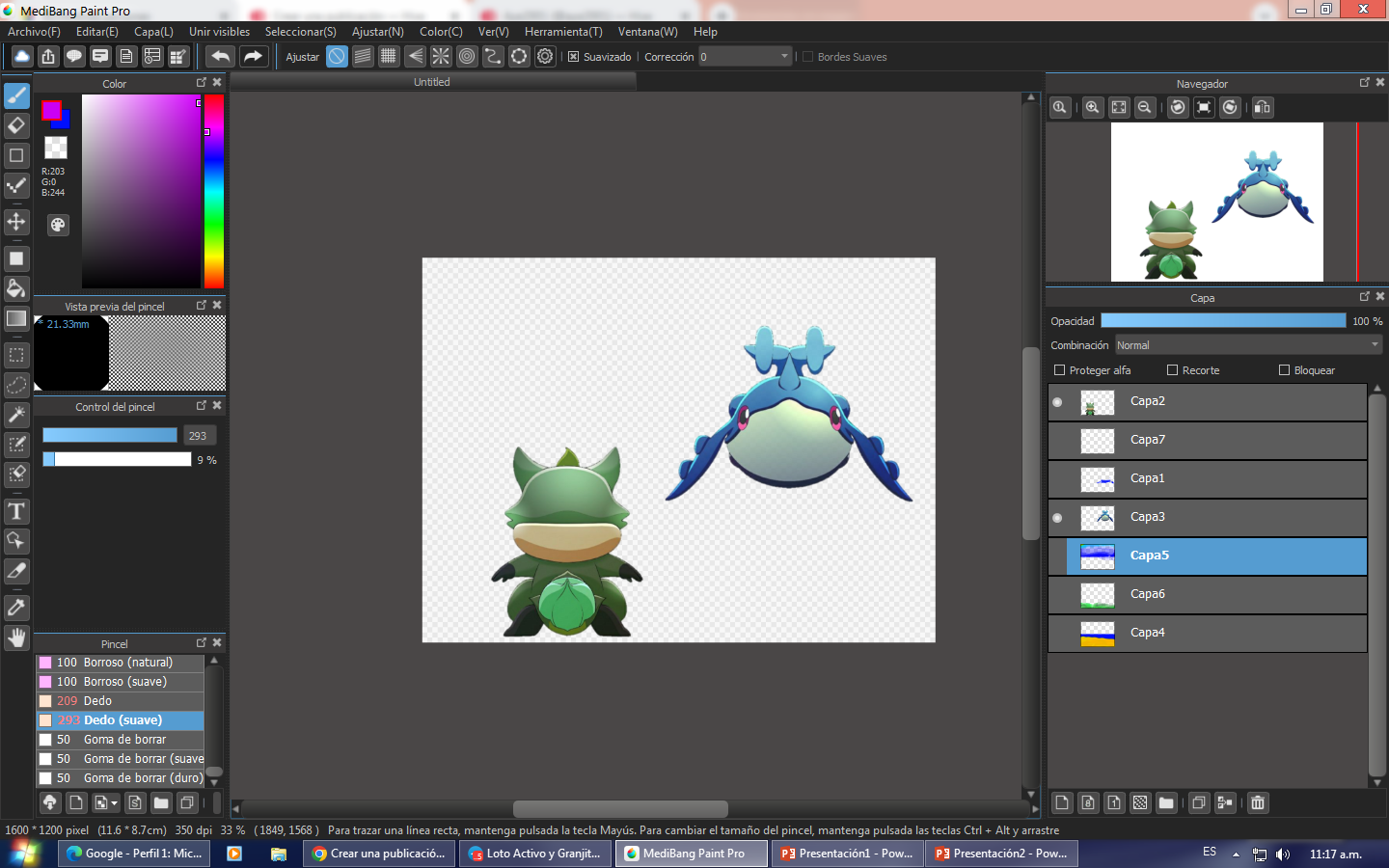Select the Eraser tool
The image size is (1389, 868).
pyautogui.click(x=16, y=125)
